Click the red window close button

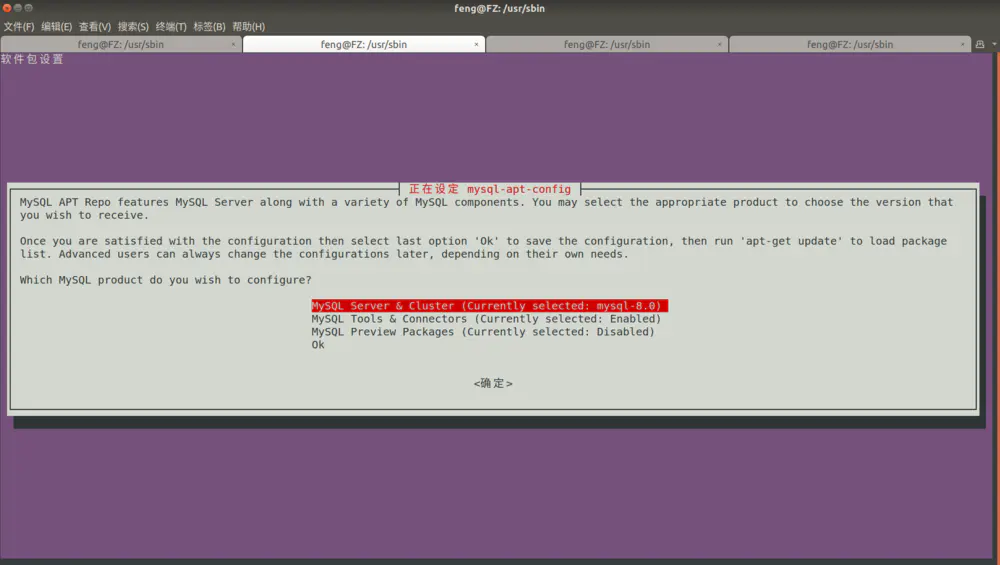(x=6, y=8)
